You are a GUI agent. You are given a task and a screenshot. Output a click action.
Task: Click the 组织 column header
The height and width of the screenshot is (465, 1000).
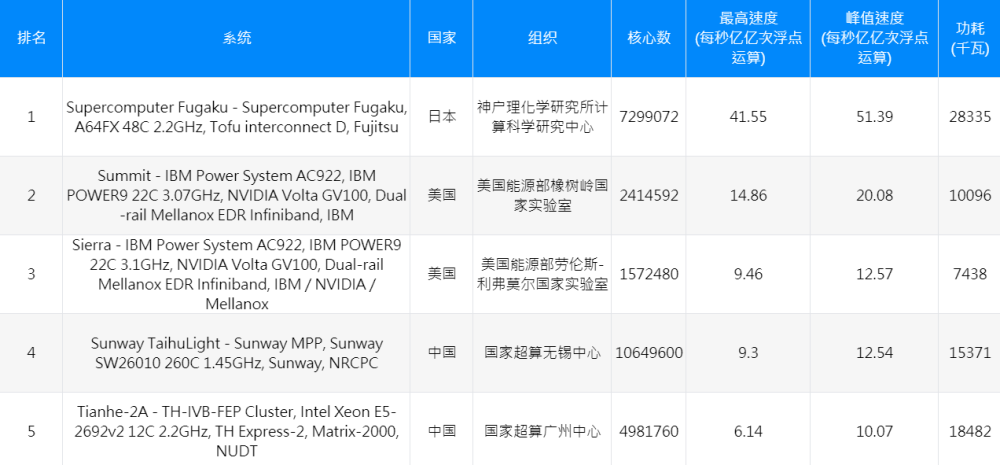pos(543,38)
